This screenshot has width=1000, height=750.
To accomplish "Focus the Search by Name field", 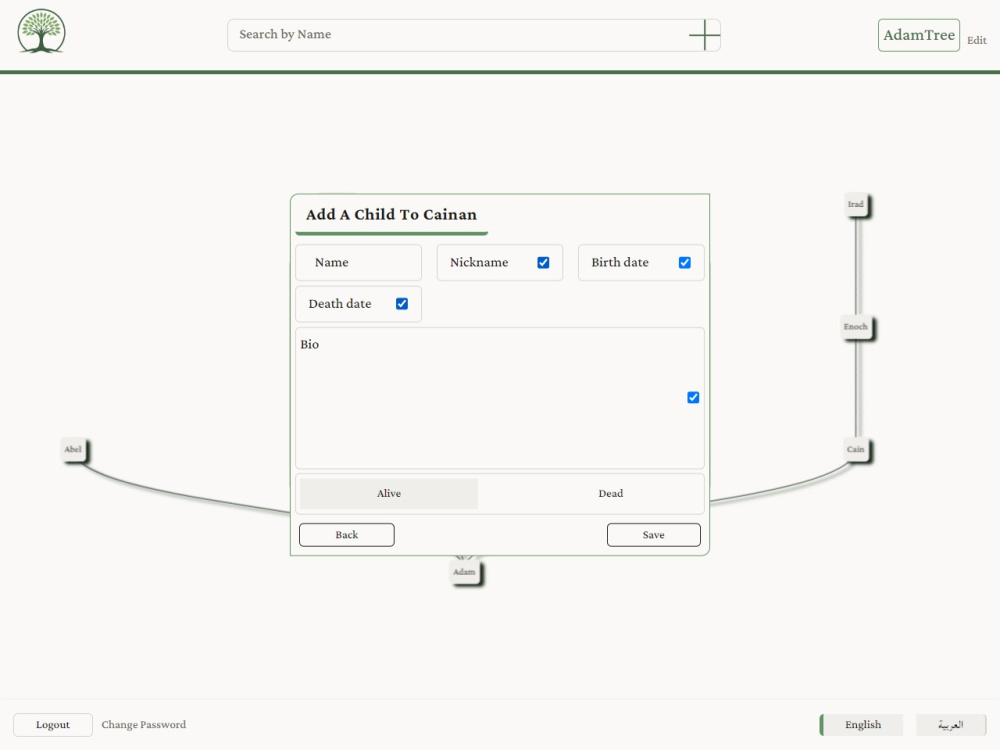I will click(x=474, y=35).
